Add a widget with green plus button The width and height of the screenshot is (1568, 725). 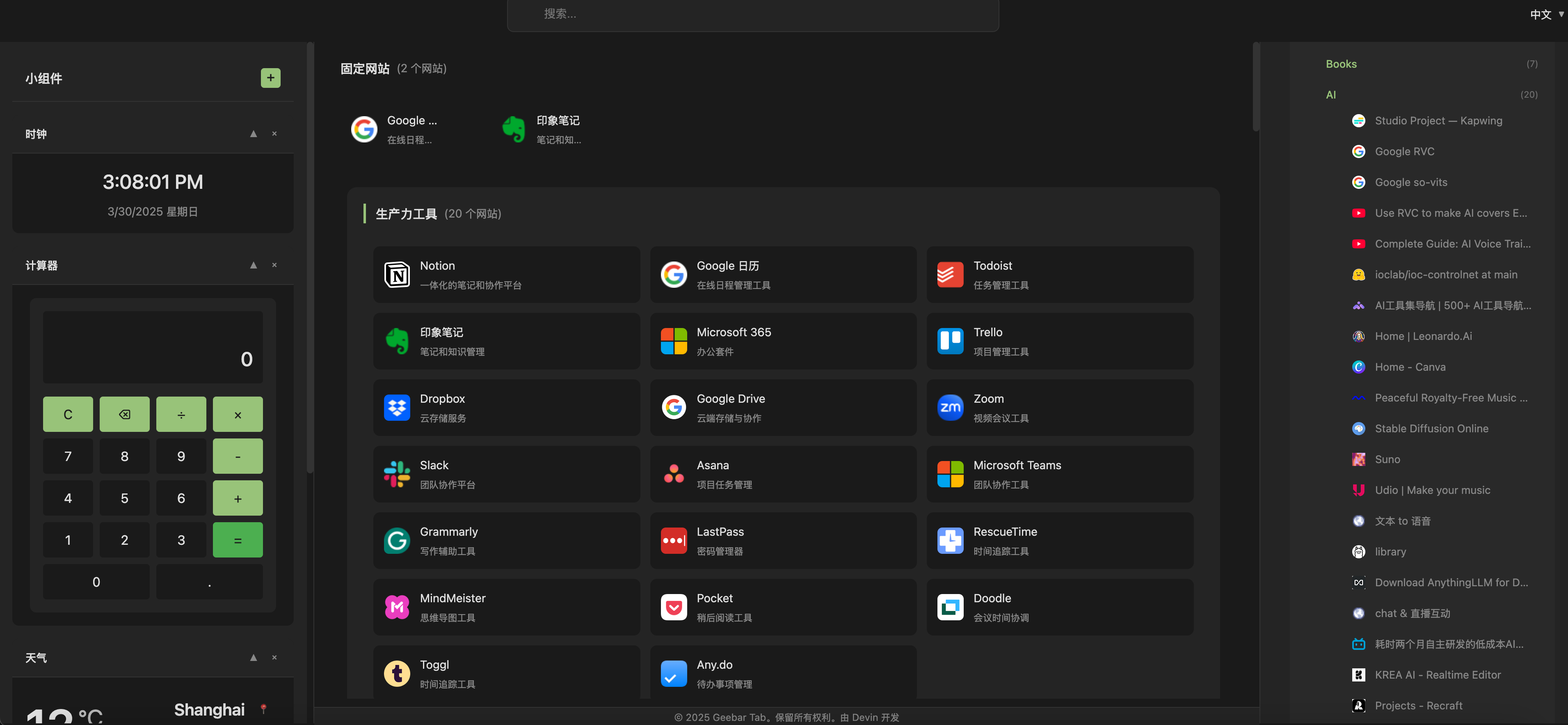(270, 78)
